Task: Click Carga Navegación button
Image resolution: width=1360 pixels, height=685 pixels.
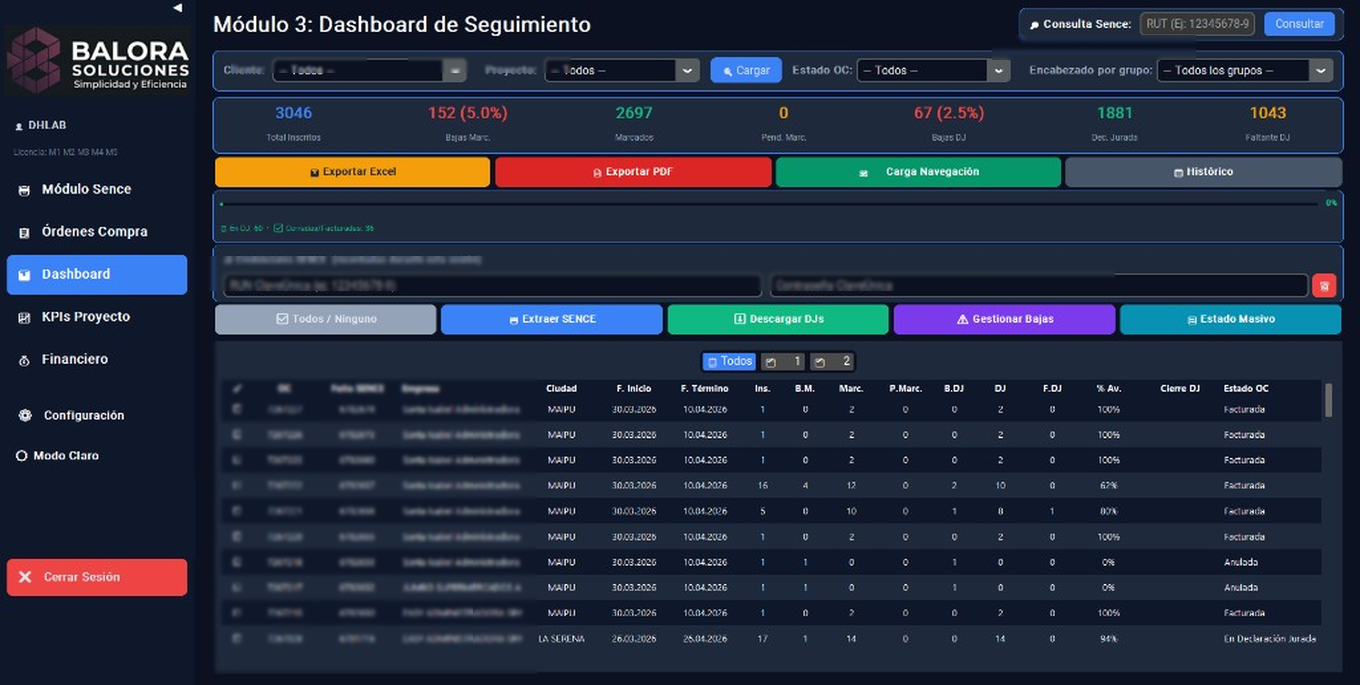Action: (918, 172)
